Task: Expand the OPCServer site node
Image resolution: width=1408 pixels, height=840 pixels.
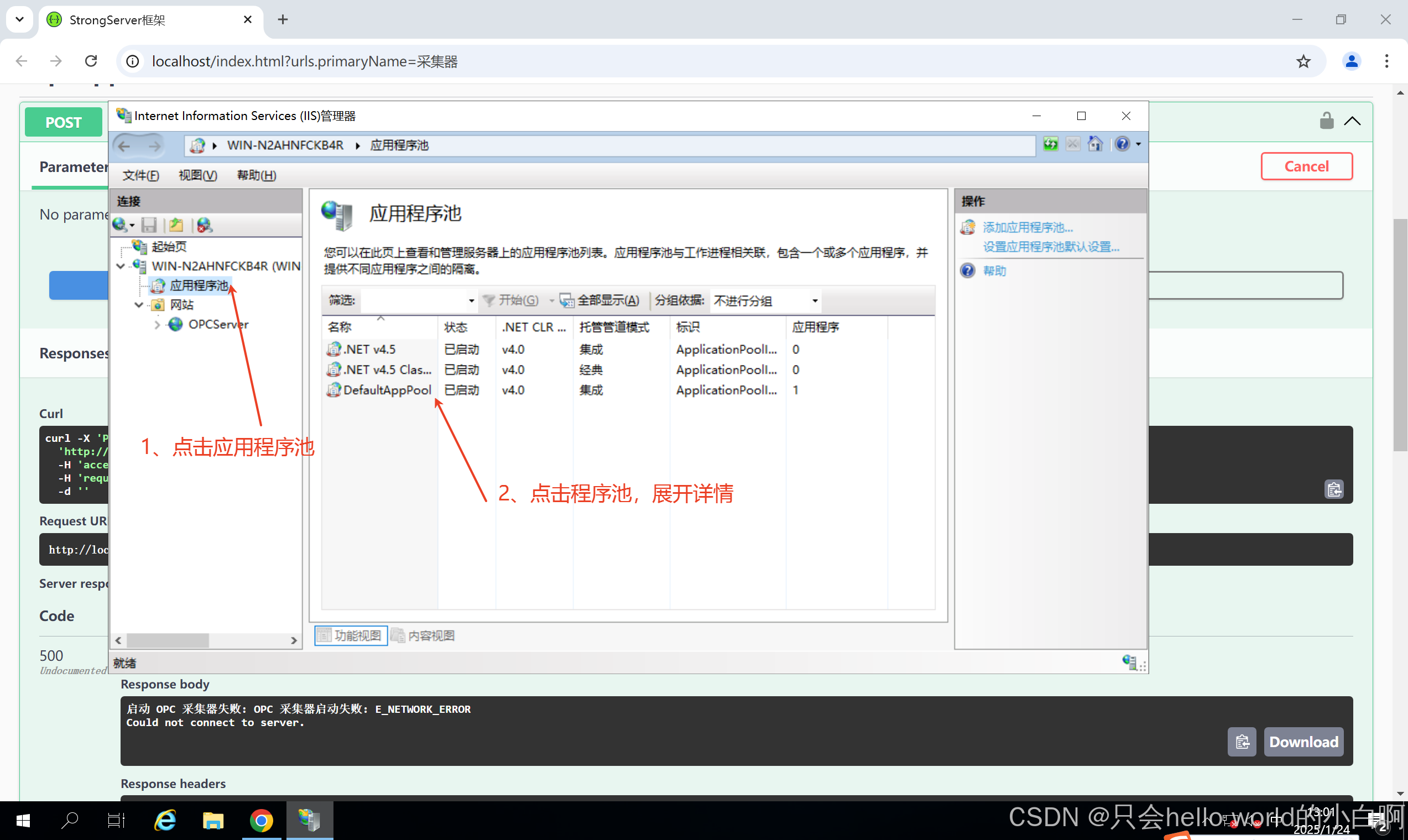Action: click(157, 325)
